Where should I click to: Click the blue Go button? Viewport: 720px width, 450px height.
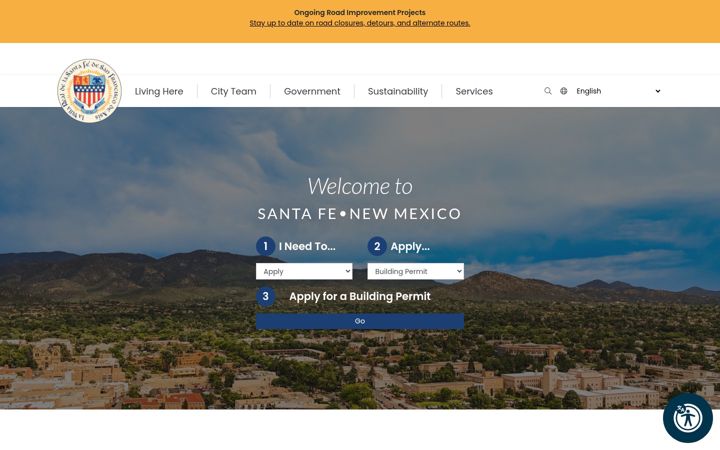(360, 321)
